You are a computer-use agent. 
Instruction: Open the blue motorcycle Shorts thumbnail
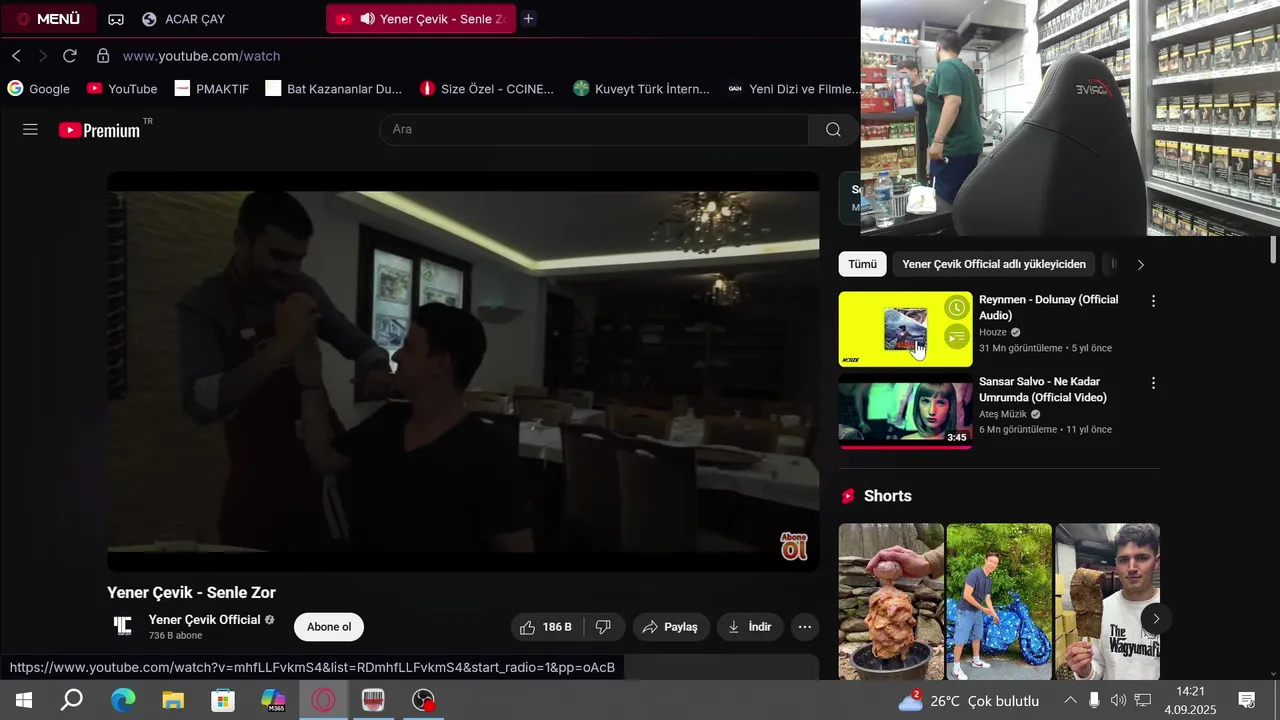point(999,602)
